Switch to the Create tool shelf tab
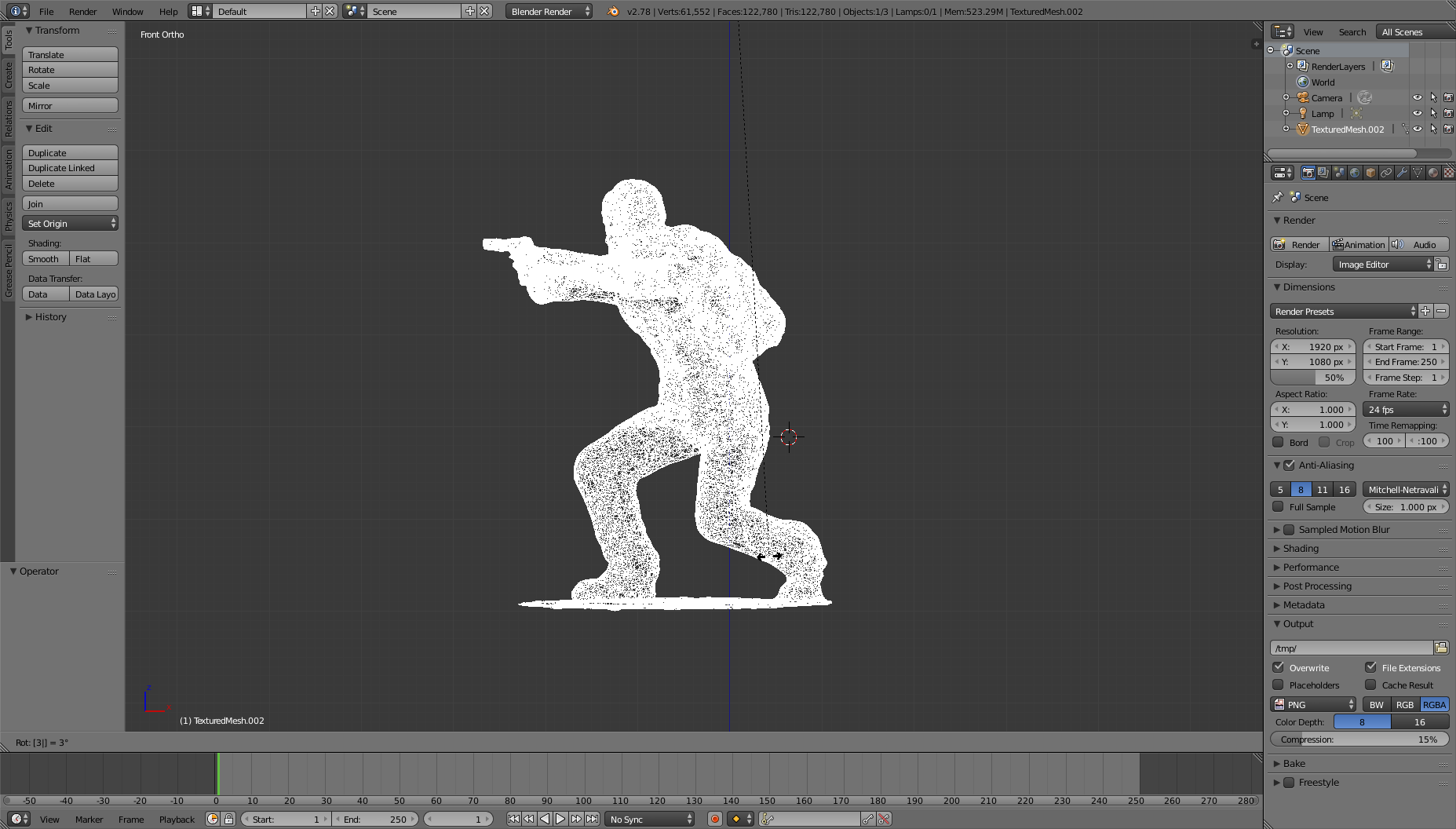1456x829 pixels. 8,76
